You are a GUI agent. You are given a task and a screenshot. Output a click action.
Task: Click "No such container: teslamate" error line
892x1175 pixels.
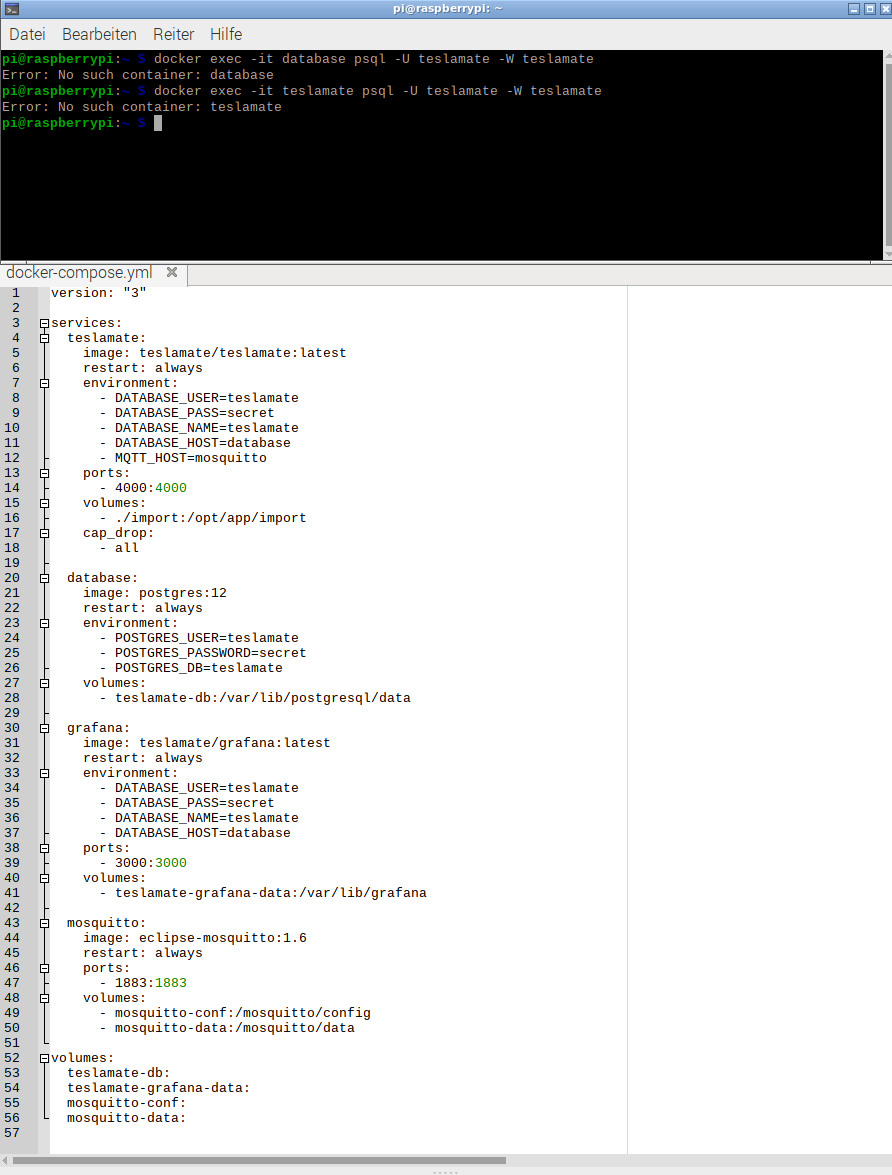[142, 107]
